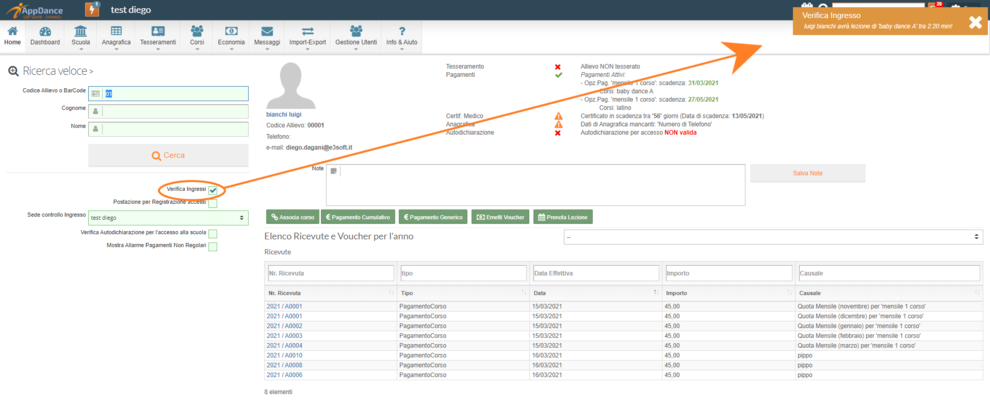Uncheck the Verifica Ingressi checkbox
990x406 pixels.
213,190
